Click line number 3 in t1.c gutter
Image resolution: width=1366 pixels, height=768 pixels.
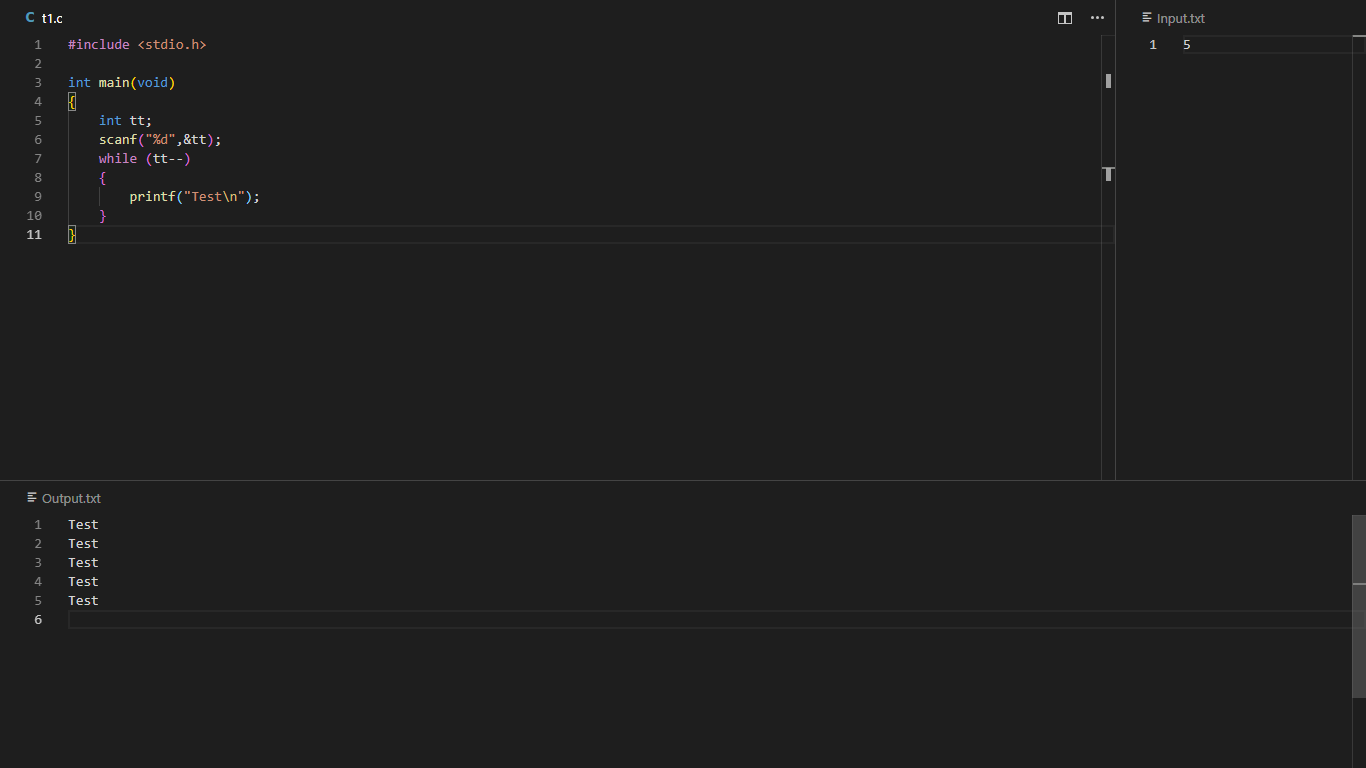38,83
